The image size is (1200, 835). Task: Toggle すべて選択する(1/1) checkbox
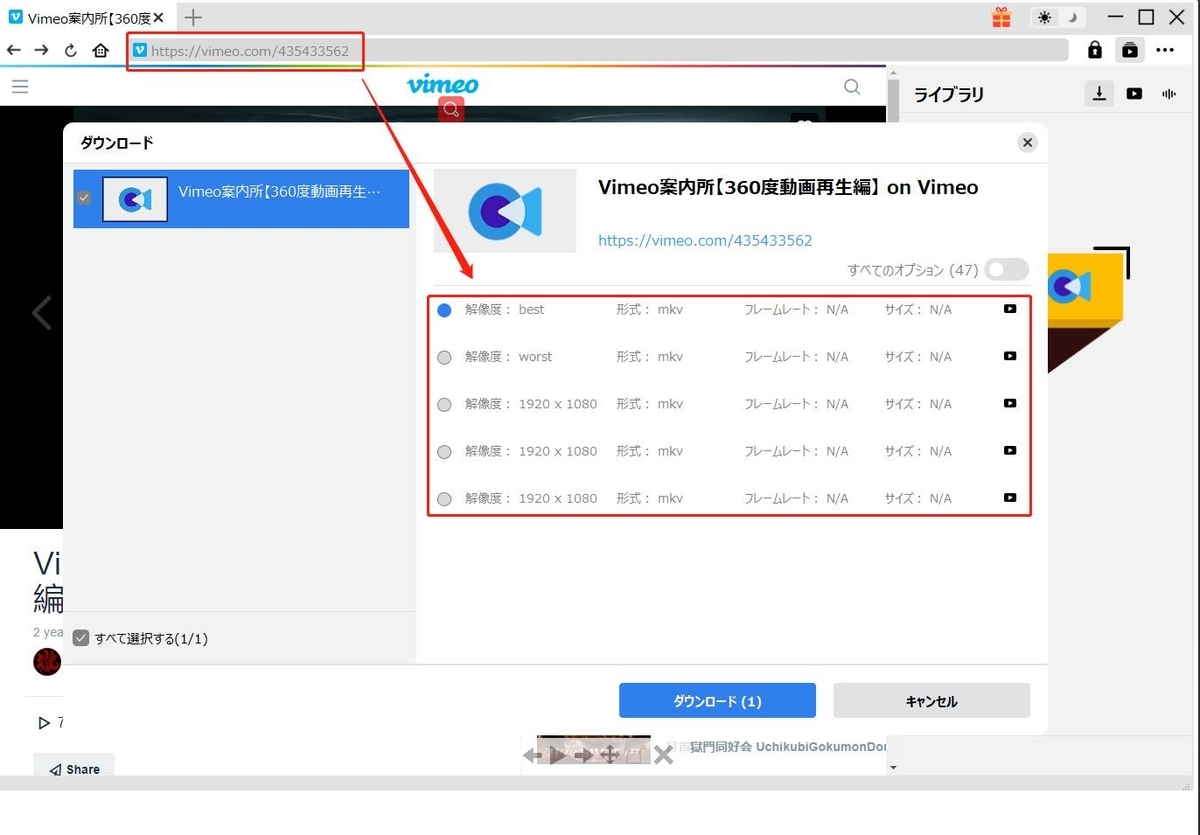[81, 638]
